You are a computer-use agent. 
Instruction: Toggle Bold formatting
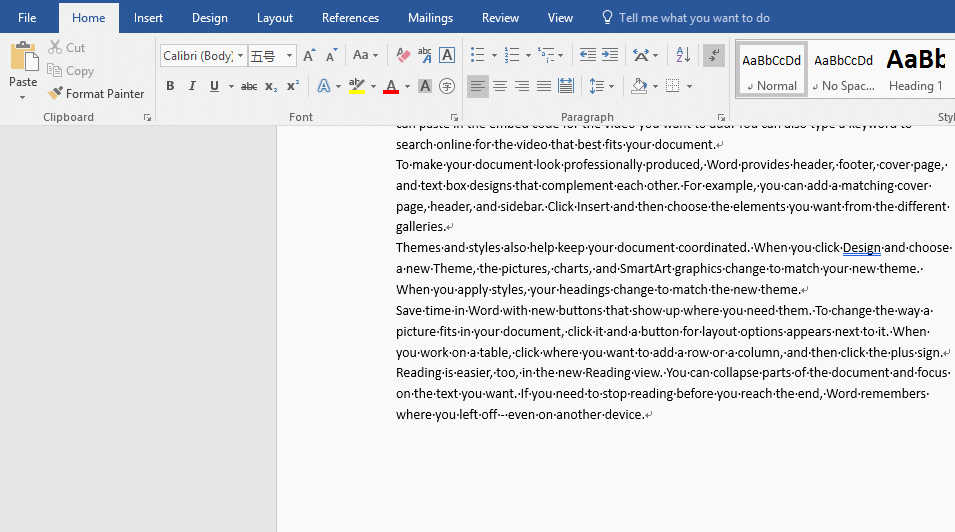pos(170,87)
